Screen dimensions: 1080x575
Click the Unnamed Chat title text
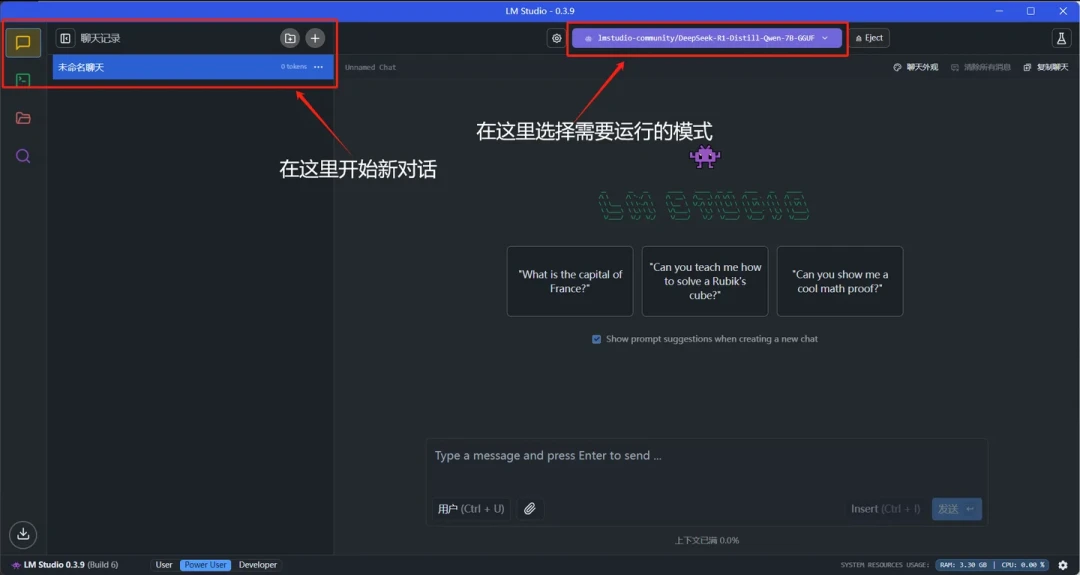[x=371, y=67]
